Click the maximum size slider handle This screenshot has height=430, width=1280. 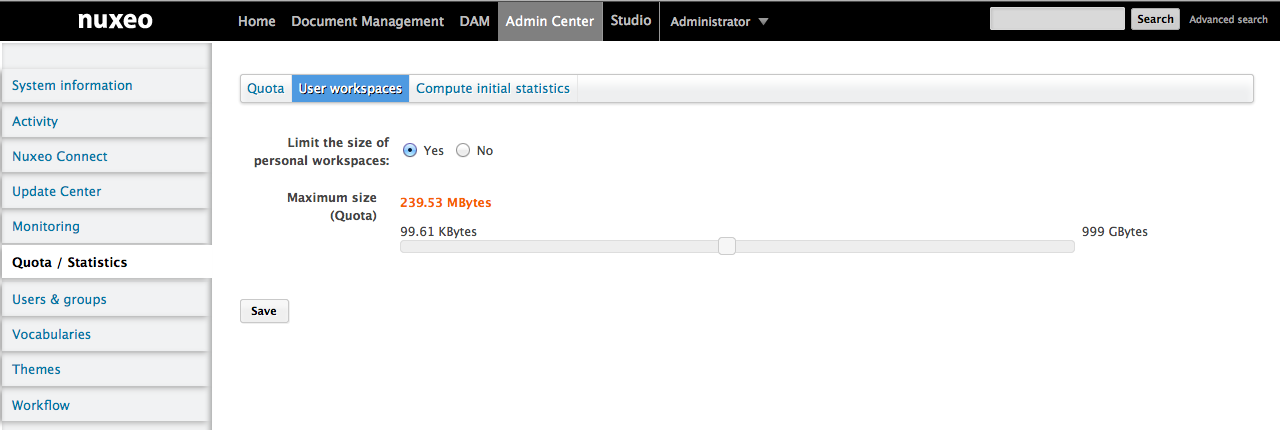[727, 246]
